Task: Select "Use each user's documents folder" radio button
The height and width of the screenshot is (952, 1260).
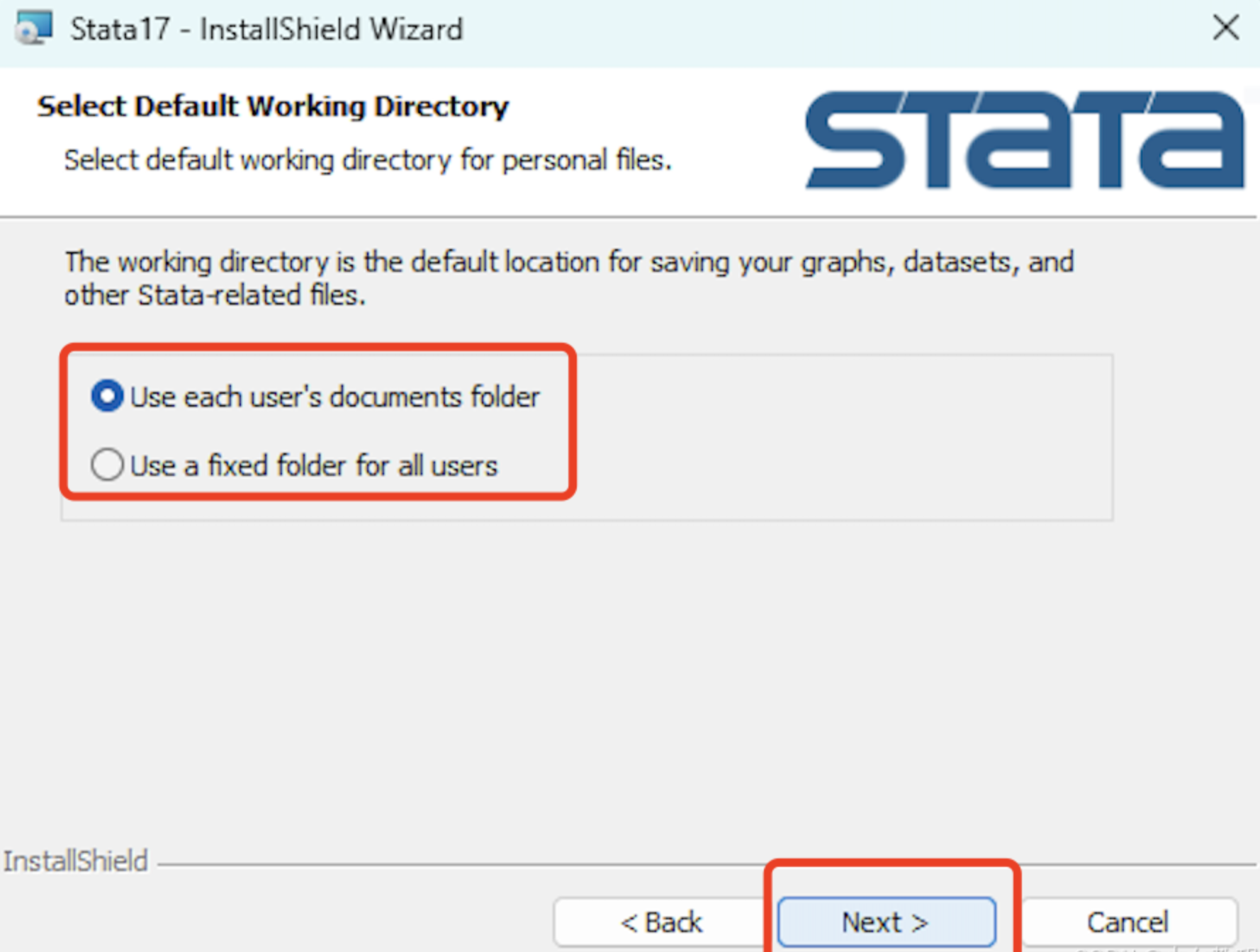Action: tap(108, 396)
